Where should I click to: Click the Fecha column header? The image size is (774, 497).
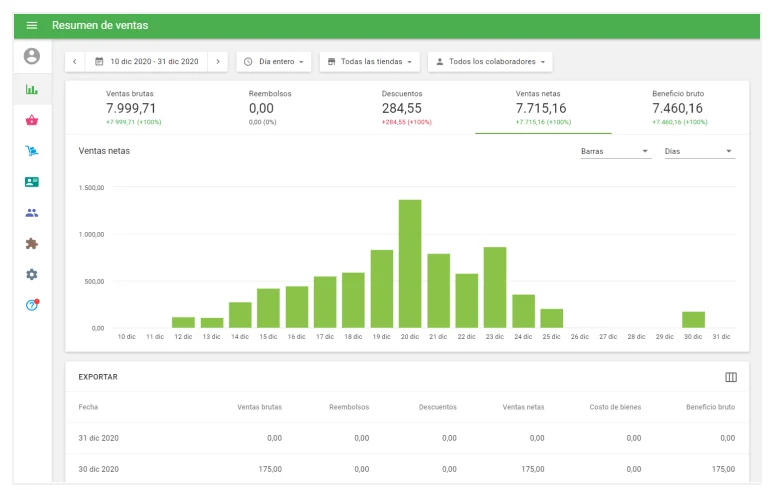coord(88,407)
